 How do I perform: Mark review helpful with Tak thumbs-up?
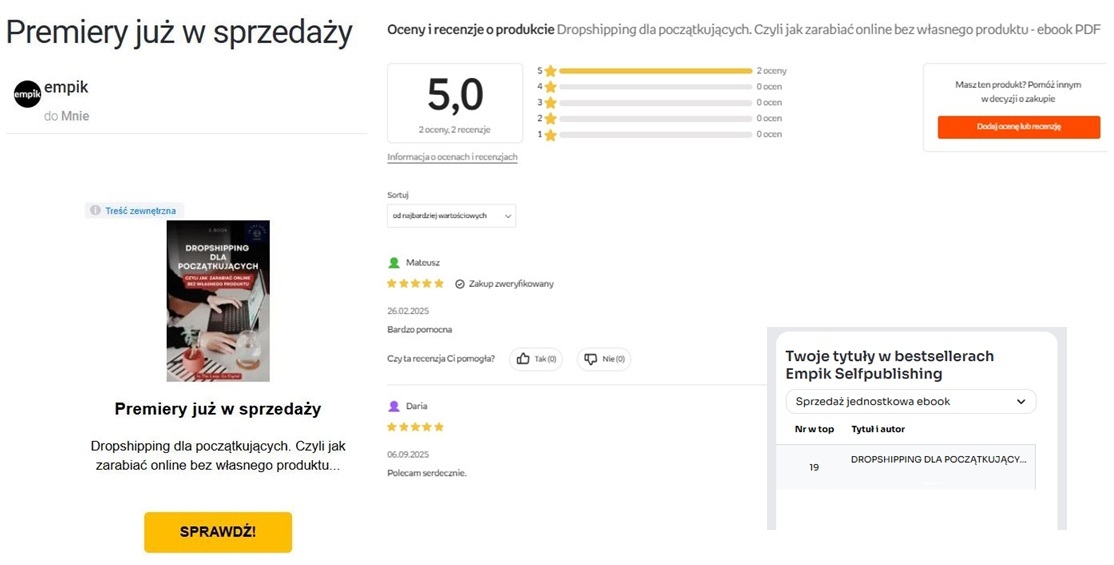click(536, 359)
